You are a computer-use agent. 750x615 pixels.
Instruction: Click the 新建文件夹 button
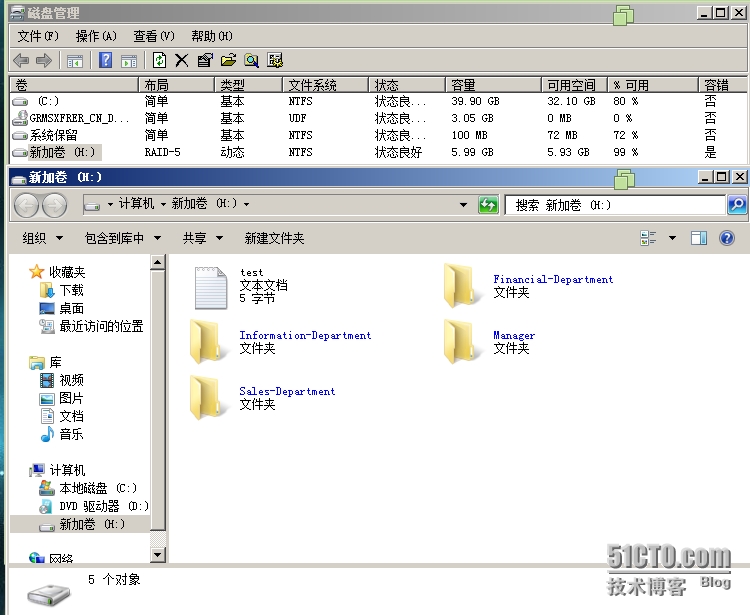tap(274, 238)
